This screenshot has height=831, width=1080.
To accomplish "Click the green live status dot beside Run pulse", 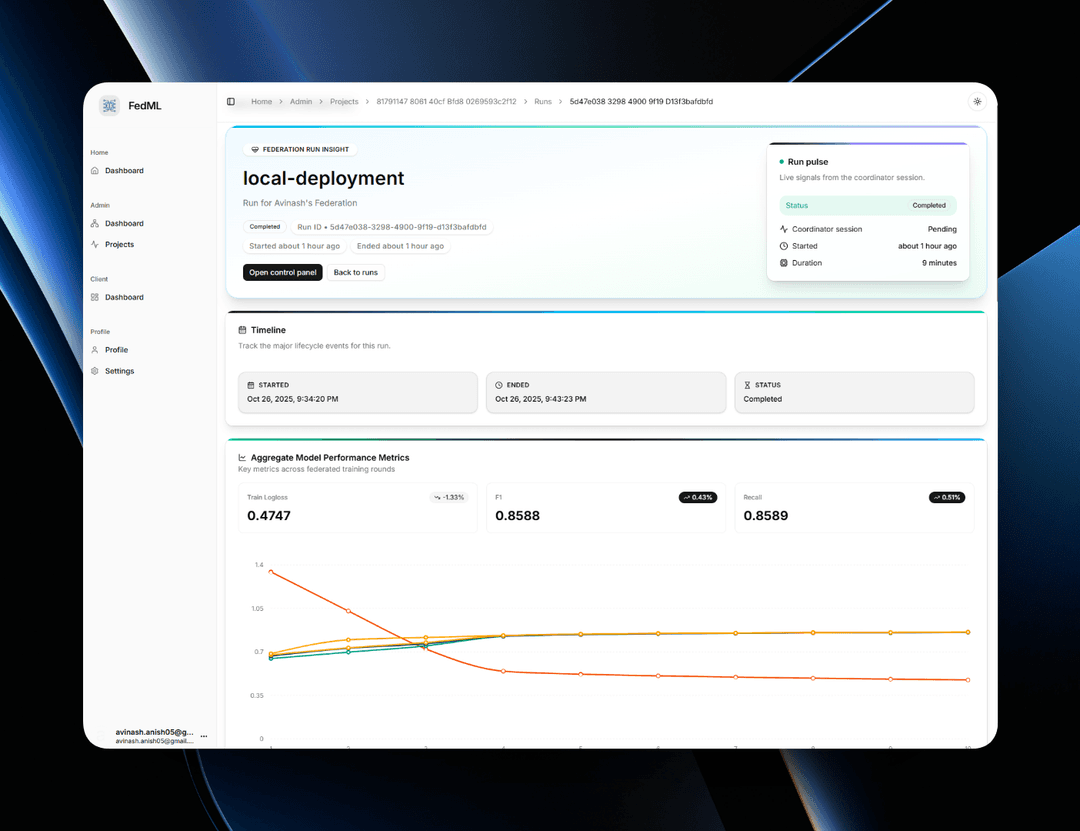I will pyautogui.click(x=781, y=161).
